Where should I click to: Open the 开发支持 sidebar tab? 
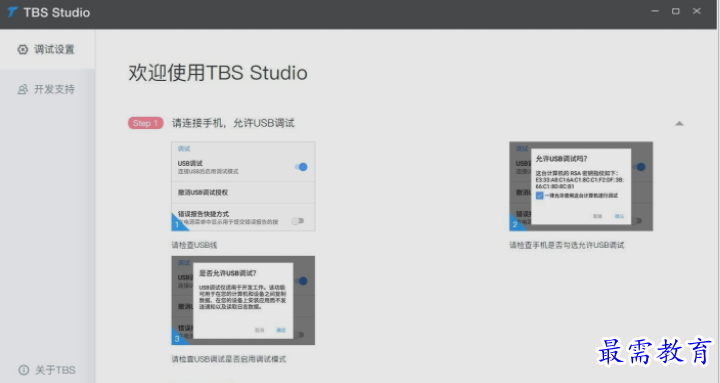pos(47,89)
